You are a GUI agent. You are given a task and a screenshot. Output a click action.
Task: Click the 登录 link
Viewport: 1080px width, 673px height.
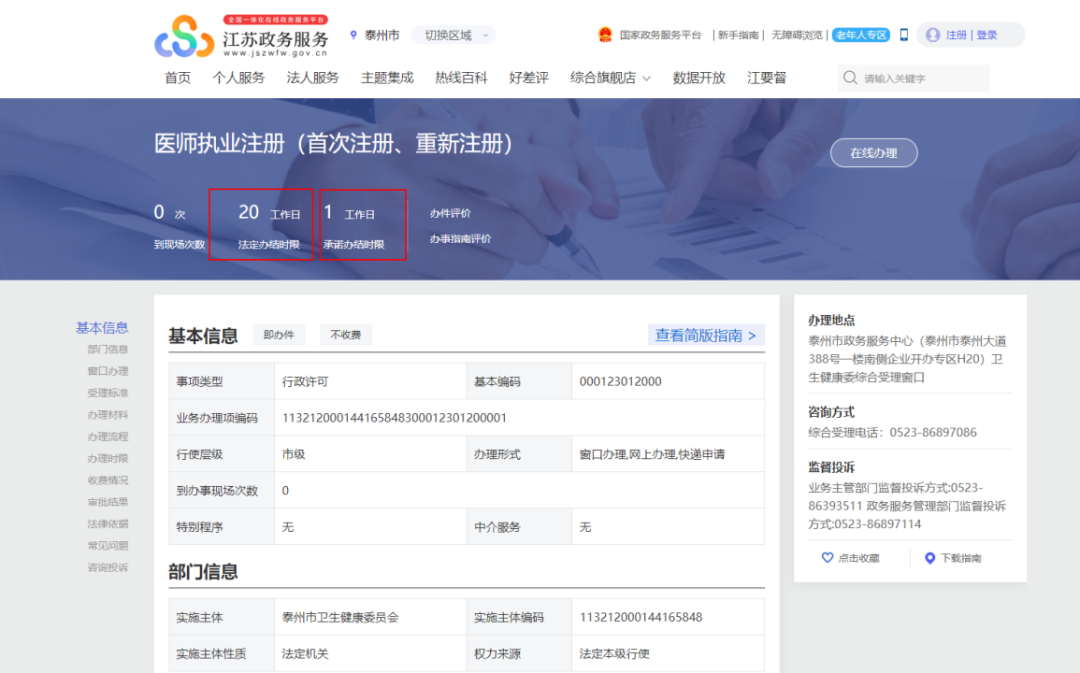coord(987,35)
